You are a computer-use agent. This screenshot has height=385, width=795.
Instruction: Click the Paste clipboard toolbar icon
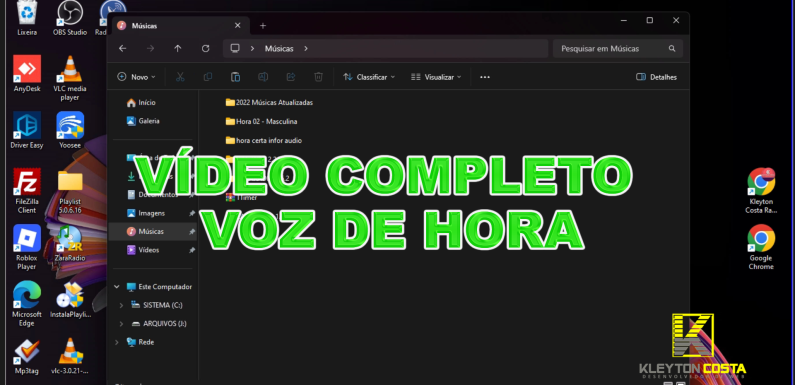click(235, 77)
